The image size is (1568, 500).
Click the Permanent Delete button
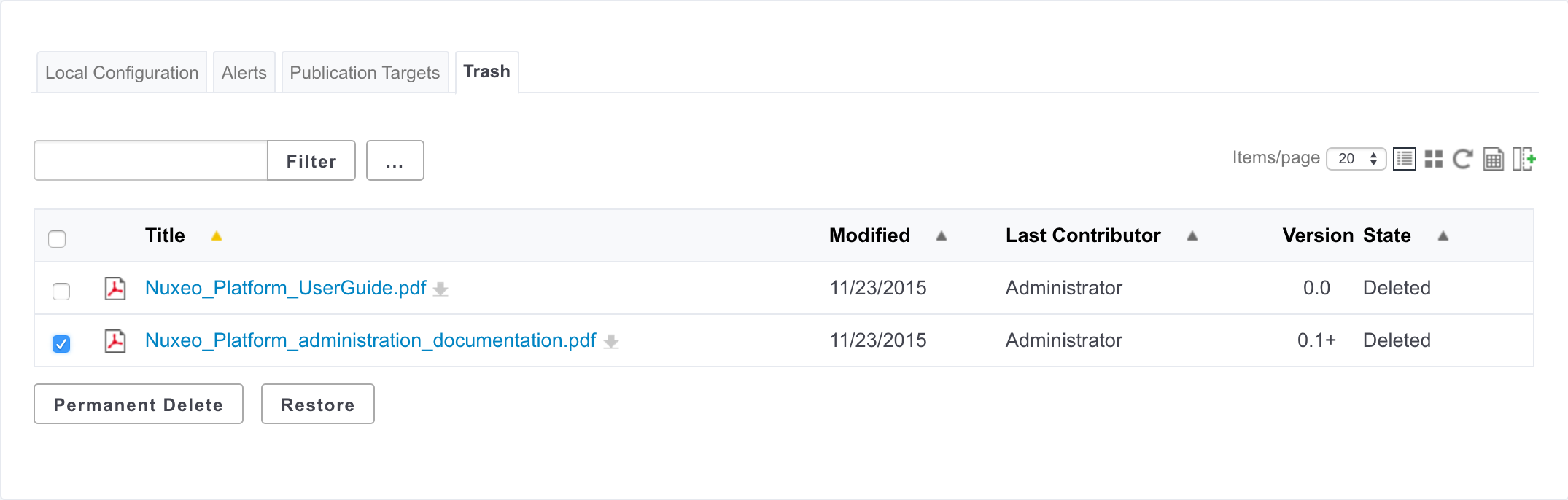(139, 404)
